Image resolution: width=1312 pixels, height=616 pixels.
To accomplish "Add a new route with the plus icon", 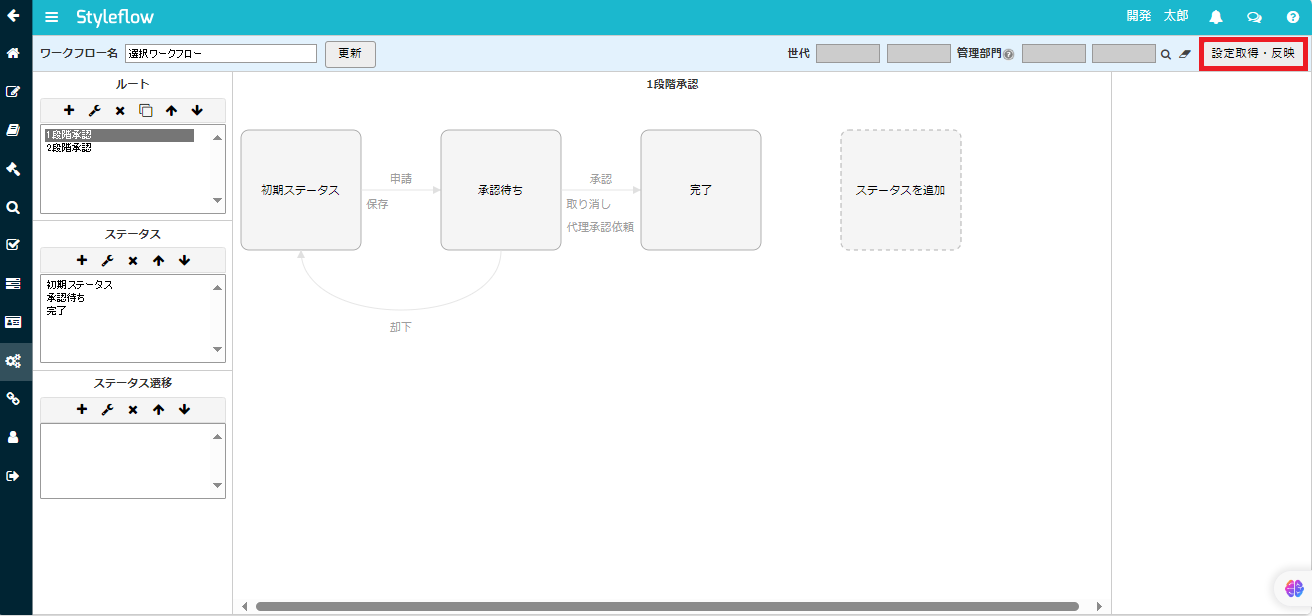I will tap(69, 110).
